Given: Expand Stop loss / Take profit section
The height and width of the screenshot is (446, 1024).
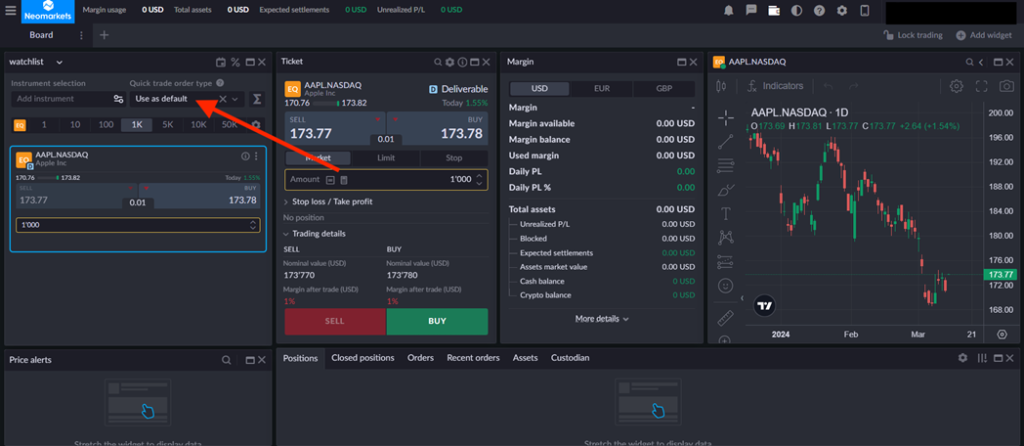Looking at the screenshot, I should point(325,202).
